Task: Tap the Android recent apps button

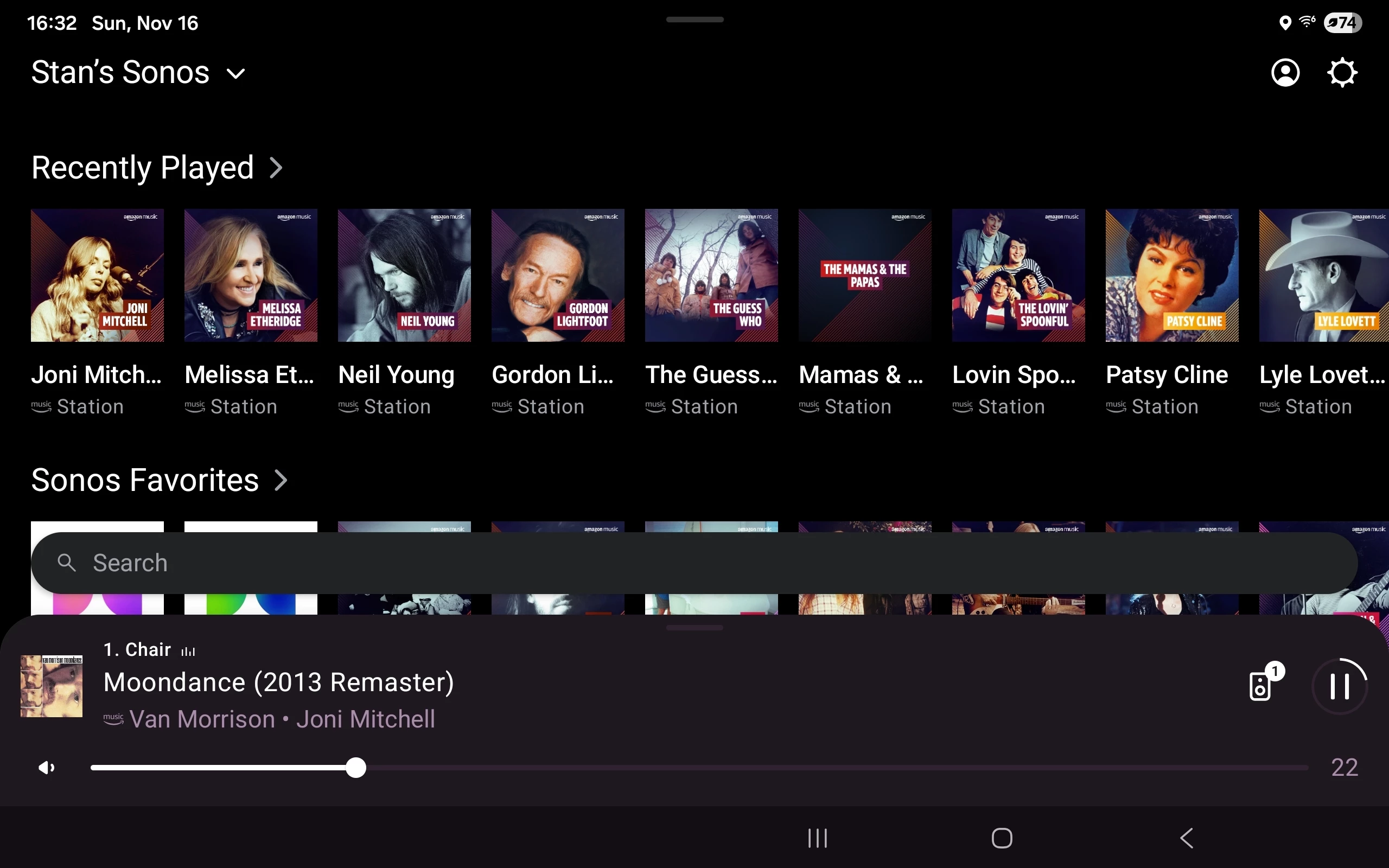Action: coord(817,838)
